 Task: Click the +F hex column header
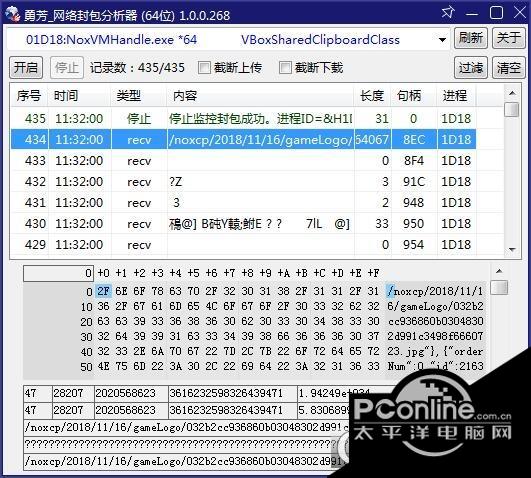(x=373, y=273)
